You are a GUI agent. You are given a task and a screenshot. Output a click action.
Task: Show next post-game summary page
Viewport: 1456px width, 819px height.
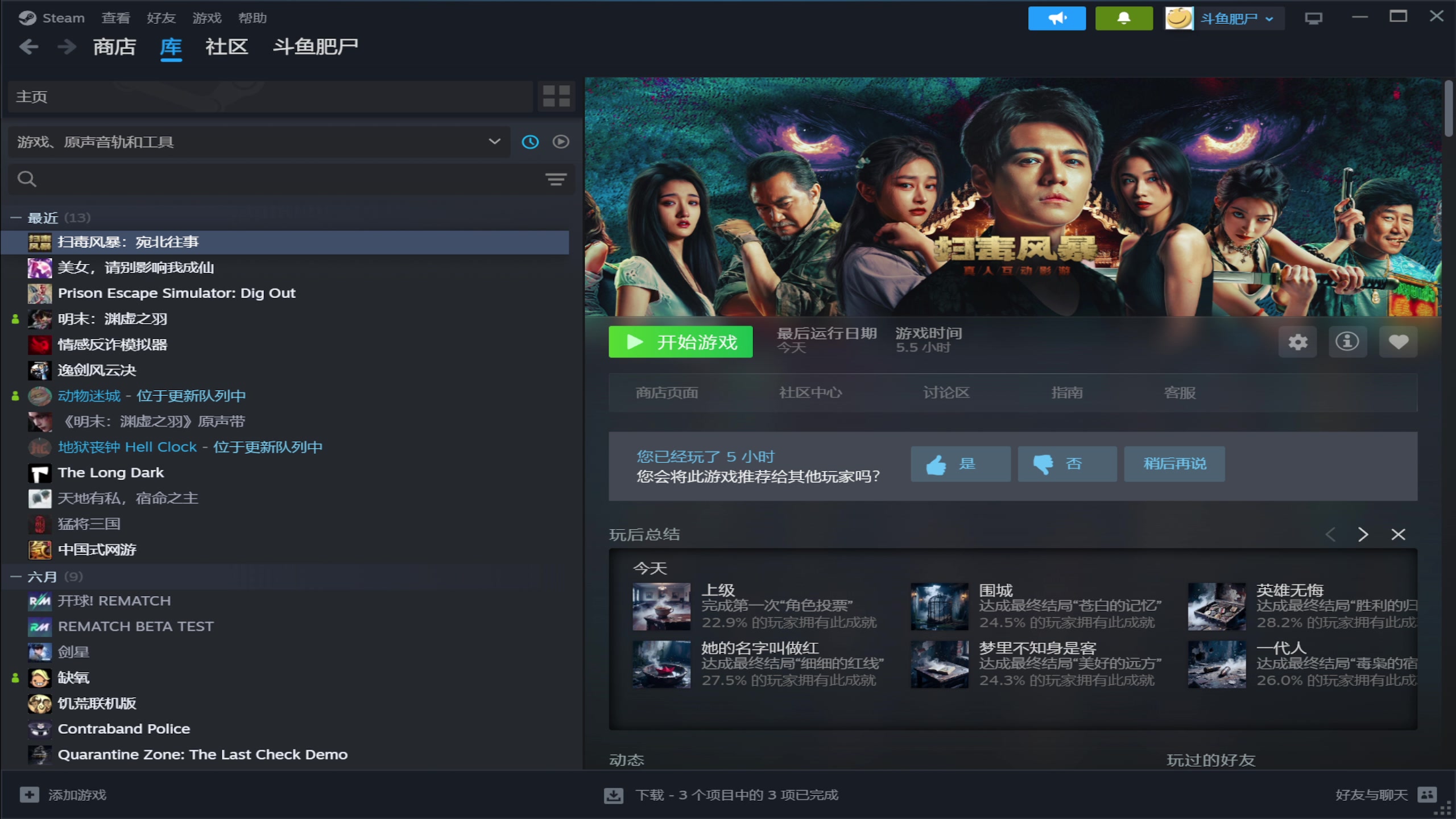(x=1363, y=535)
